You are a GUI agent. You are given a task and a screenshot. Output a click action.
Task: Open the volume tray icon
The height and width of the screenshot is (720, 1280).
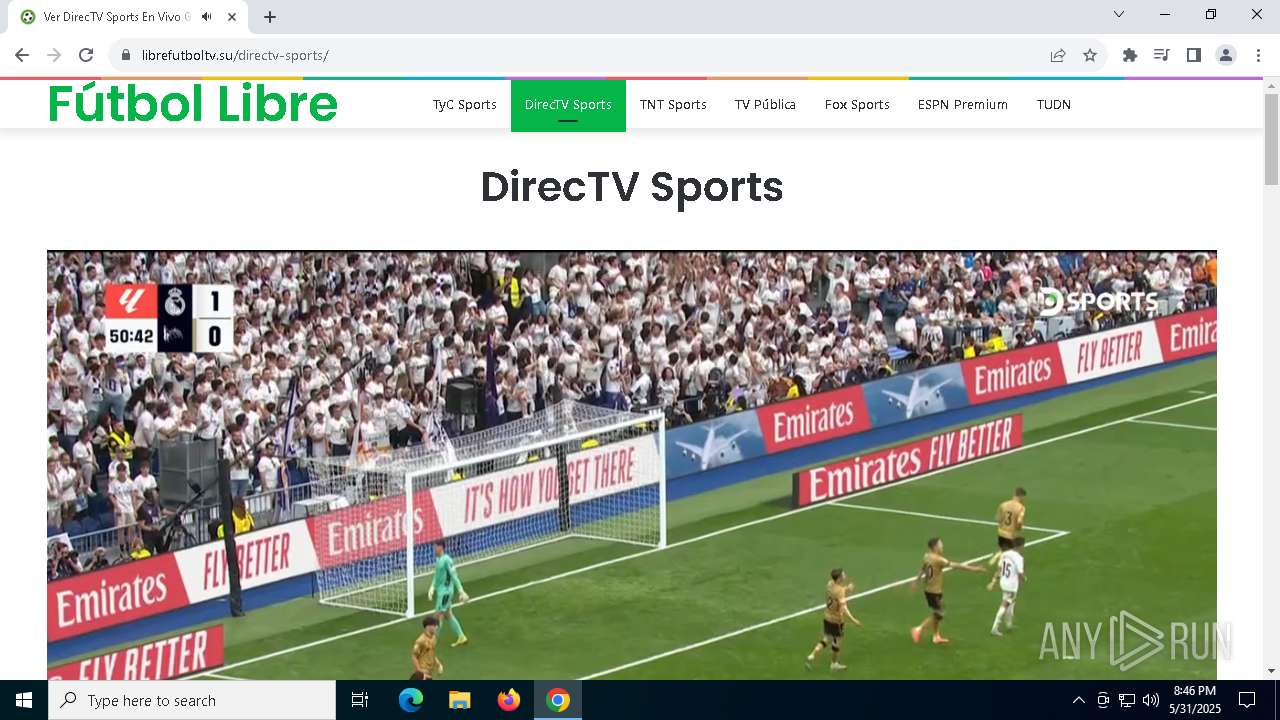[1151, 700]
